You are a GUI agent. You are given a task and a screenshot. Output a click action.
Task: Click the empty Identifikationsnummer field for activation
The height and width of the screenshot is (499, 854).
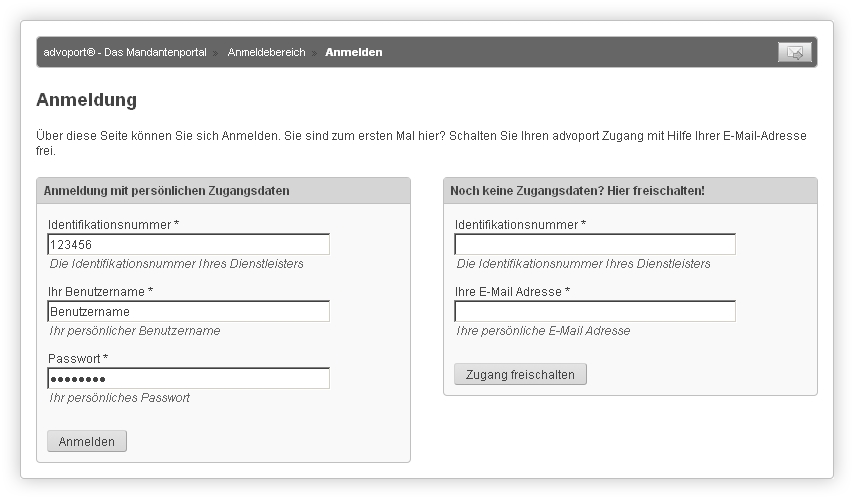click(x=595, y=245)
